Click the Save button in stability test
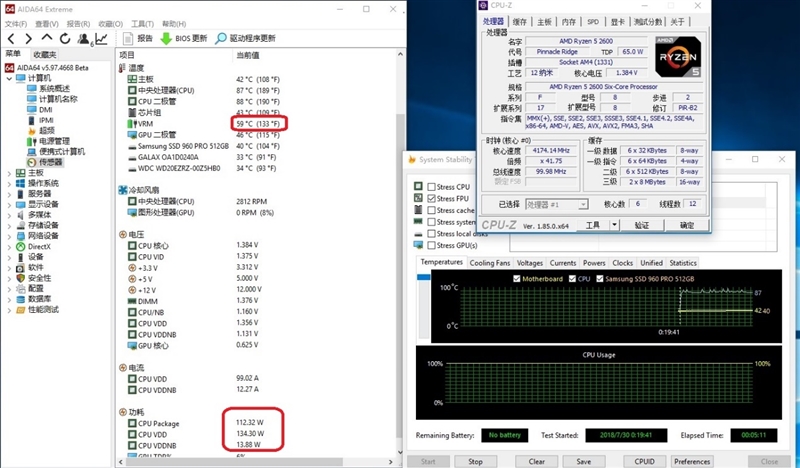This screenshot has width=800, height=468. tap(583, 461)
